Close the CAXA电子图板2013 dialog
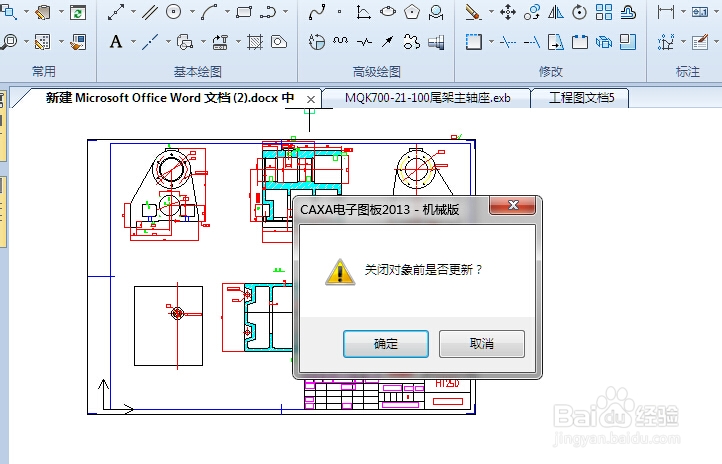 (513, 205)
